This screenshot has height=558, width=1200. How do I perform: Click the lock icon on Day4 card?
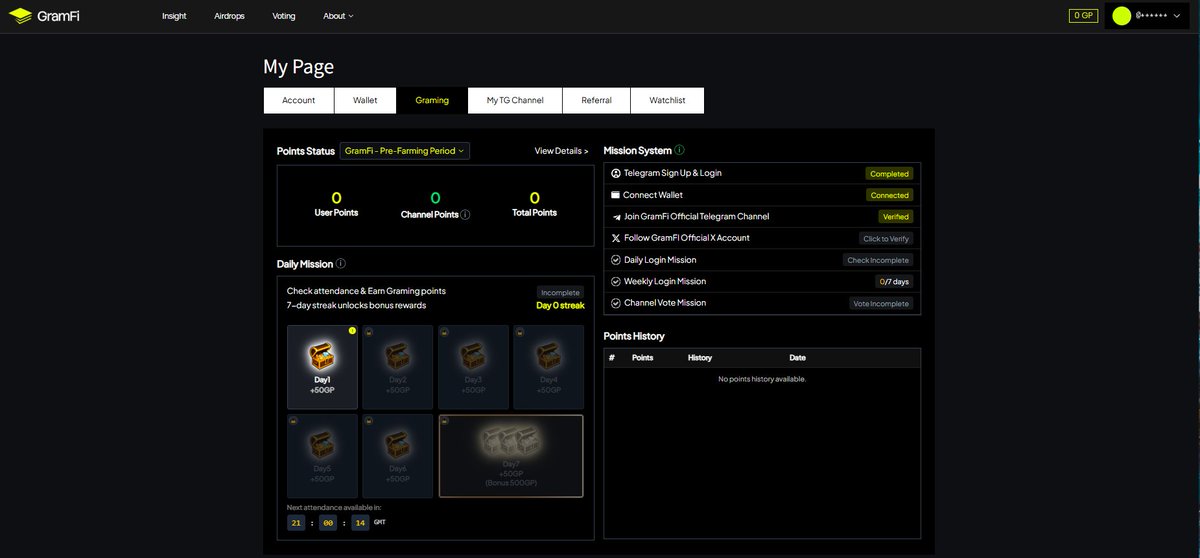(520, 332)
